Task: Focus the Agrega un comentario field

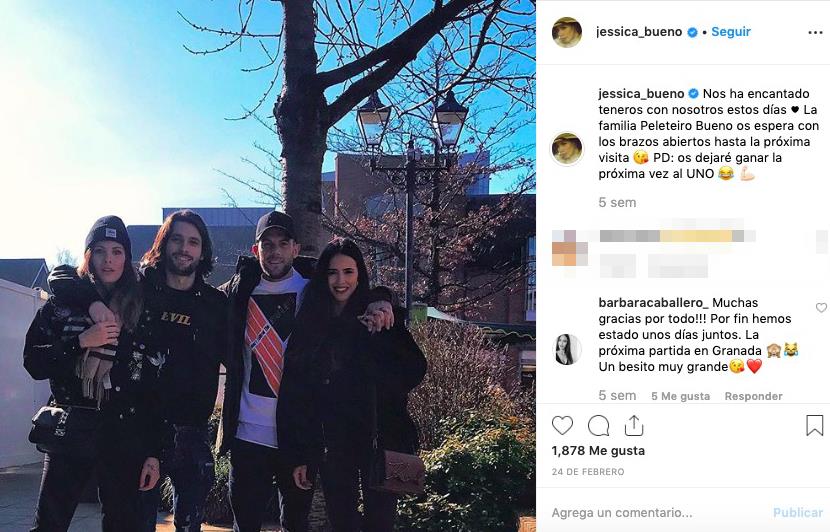Action: pos(656,512)
